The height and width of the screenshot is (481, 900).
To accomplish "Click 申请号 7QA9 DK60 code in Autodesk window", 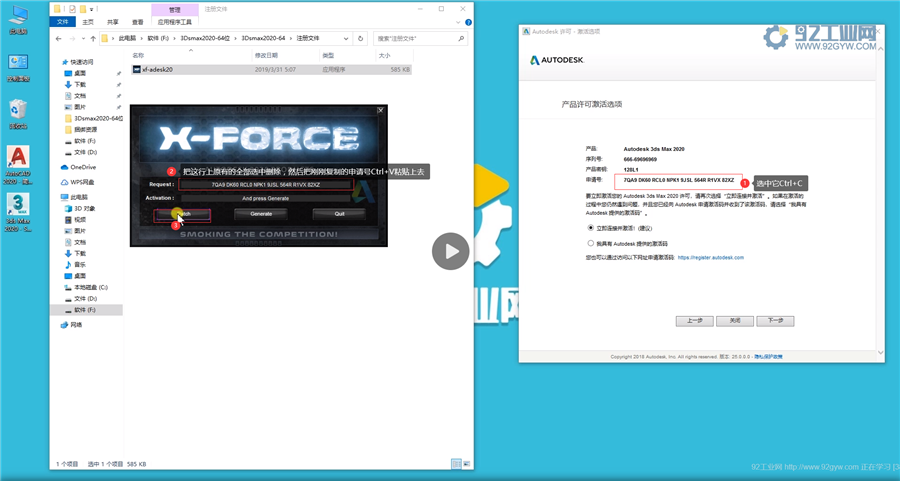I will click(678, 180).
